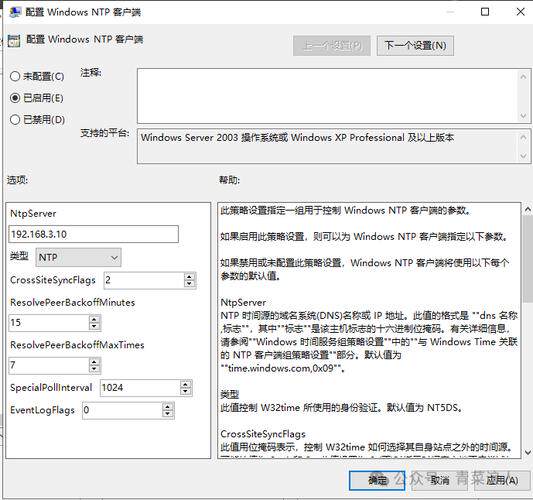Decrease SpecialPollInterval with the down arrow
The height and width of the screenshot is (500, 533).
point(186,392)
